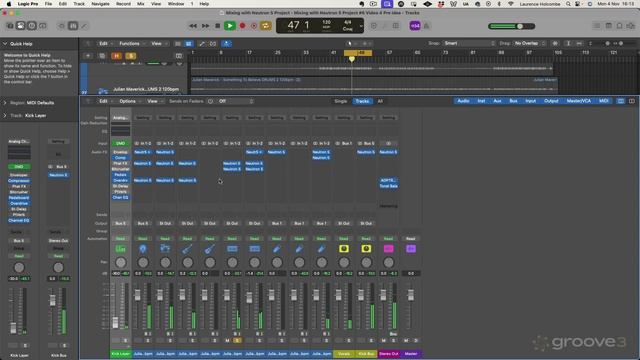Click the Kick Layer channel strip green icon

(120, 249)
